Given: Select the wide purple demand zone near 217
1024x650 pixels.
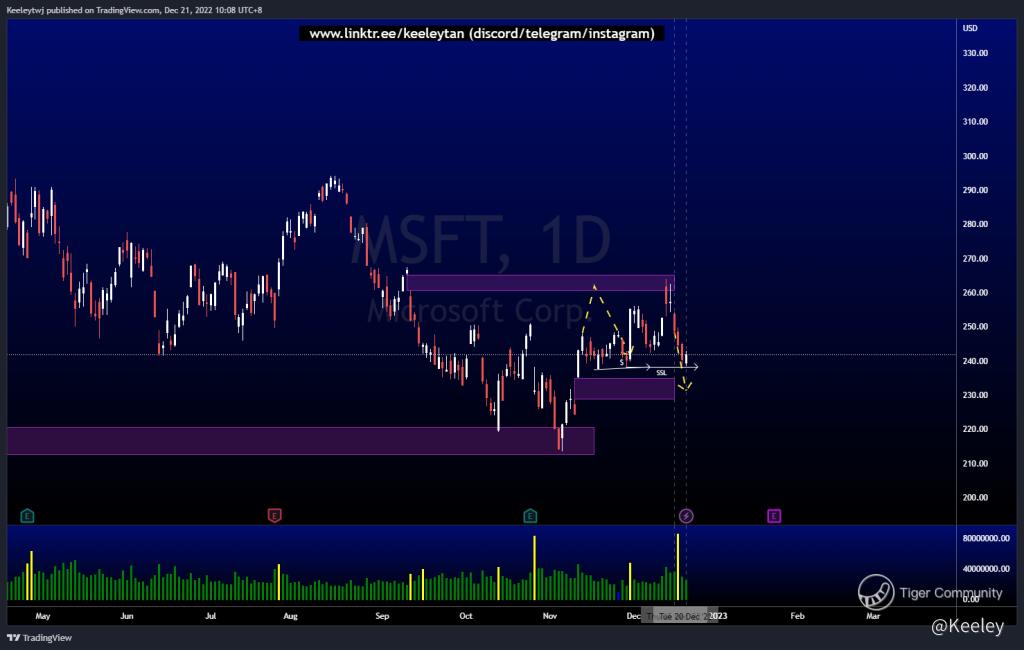Looking at the screenshot, I should [x=300, y=441].
